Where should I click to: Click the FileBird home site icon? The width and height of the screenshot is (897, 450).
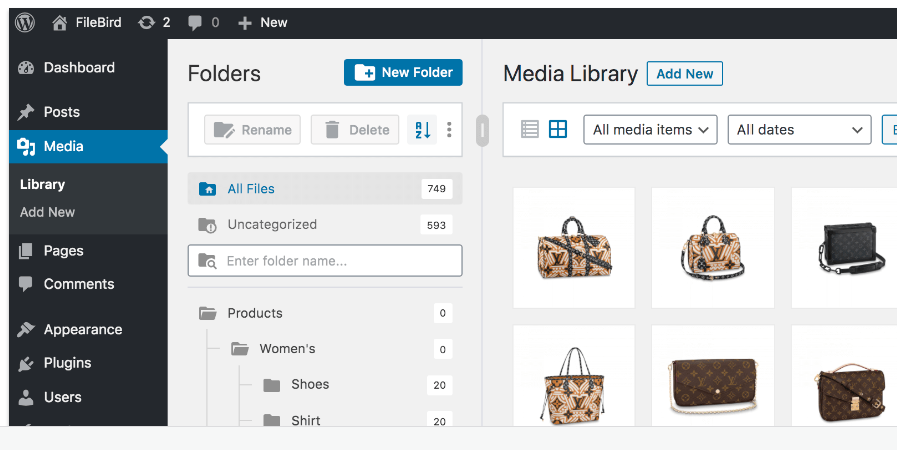61,22
